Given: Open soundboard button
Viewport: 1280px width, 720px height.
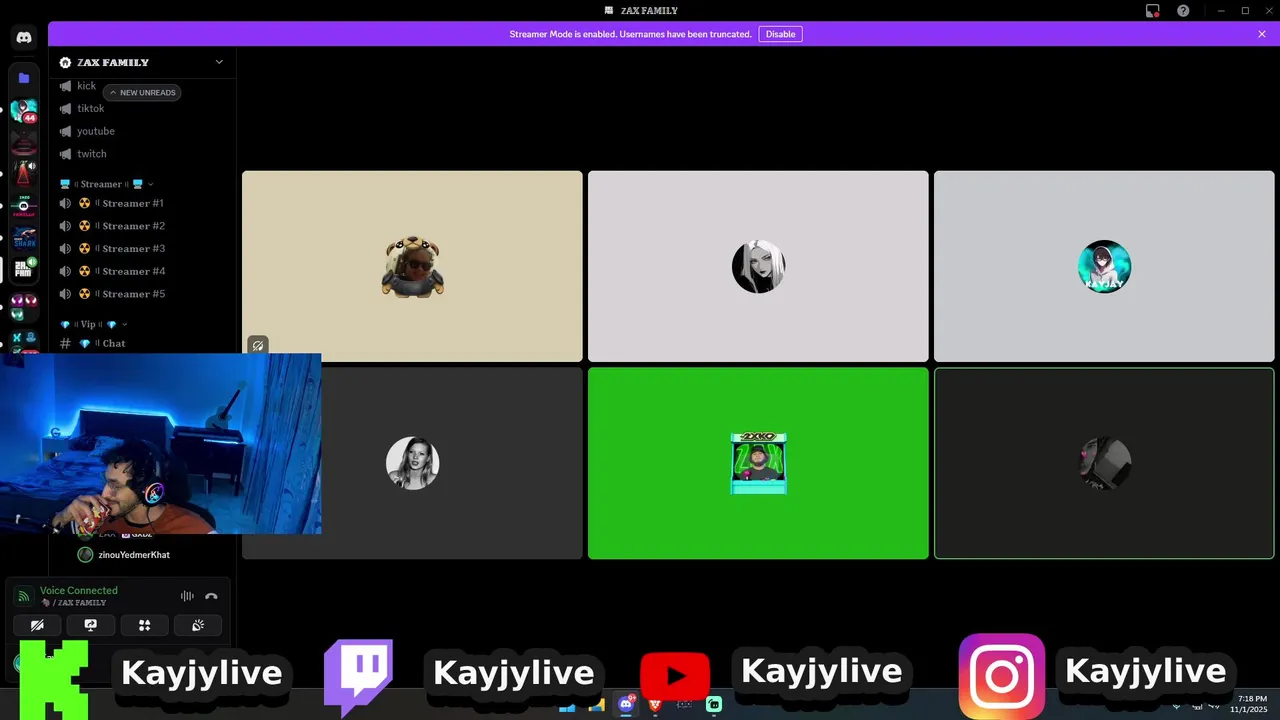Looking at the screenshot, I should [x=198, y=625].
